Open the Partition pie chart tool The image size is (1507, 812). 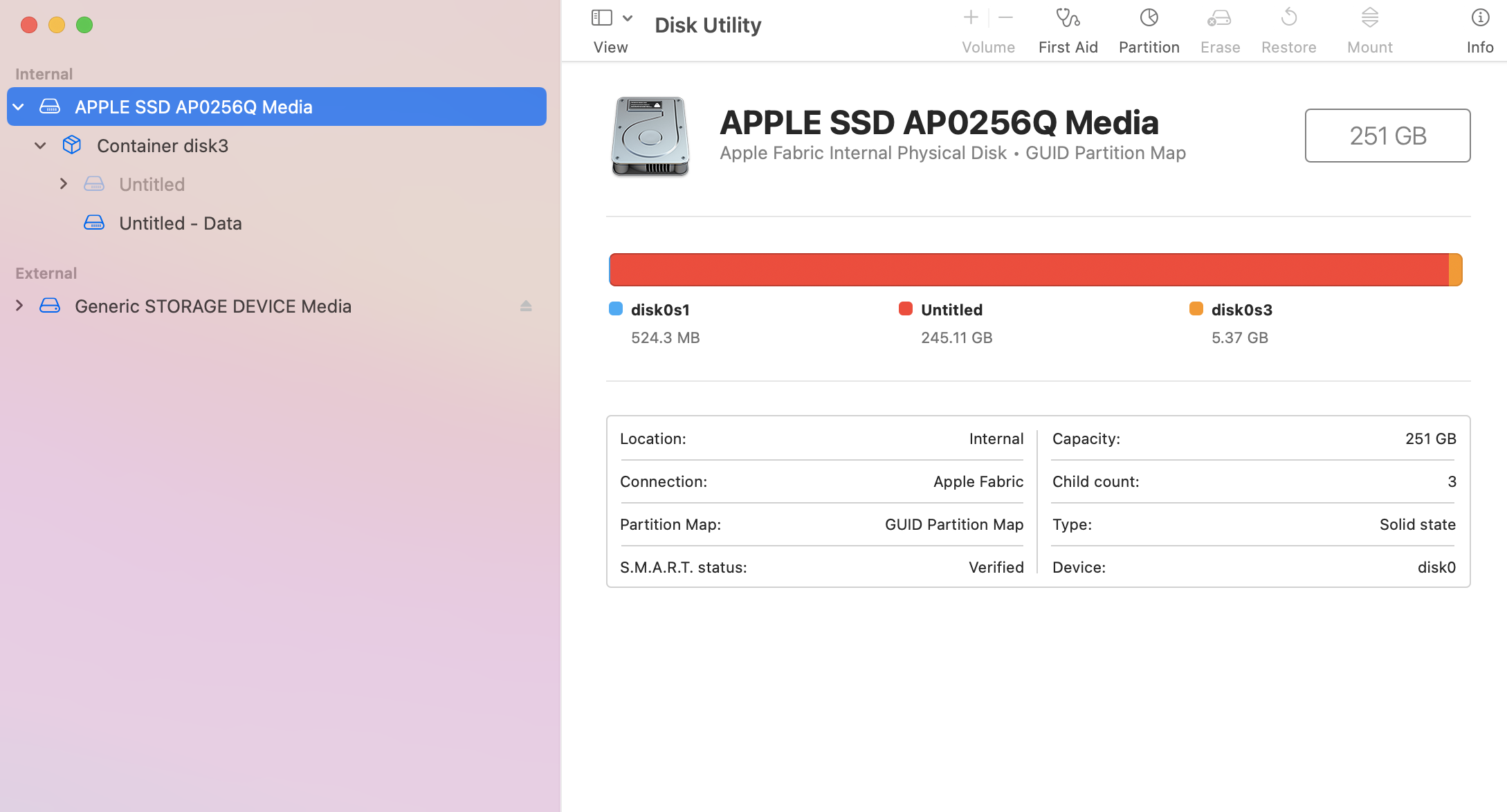click(x=1149, y=18)
